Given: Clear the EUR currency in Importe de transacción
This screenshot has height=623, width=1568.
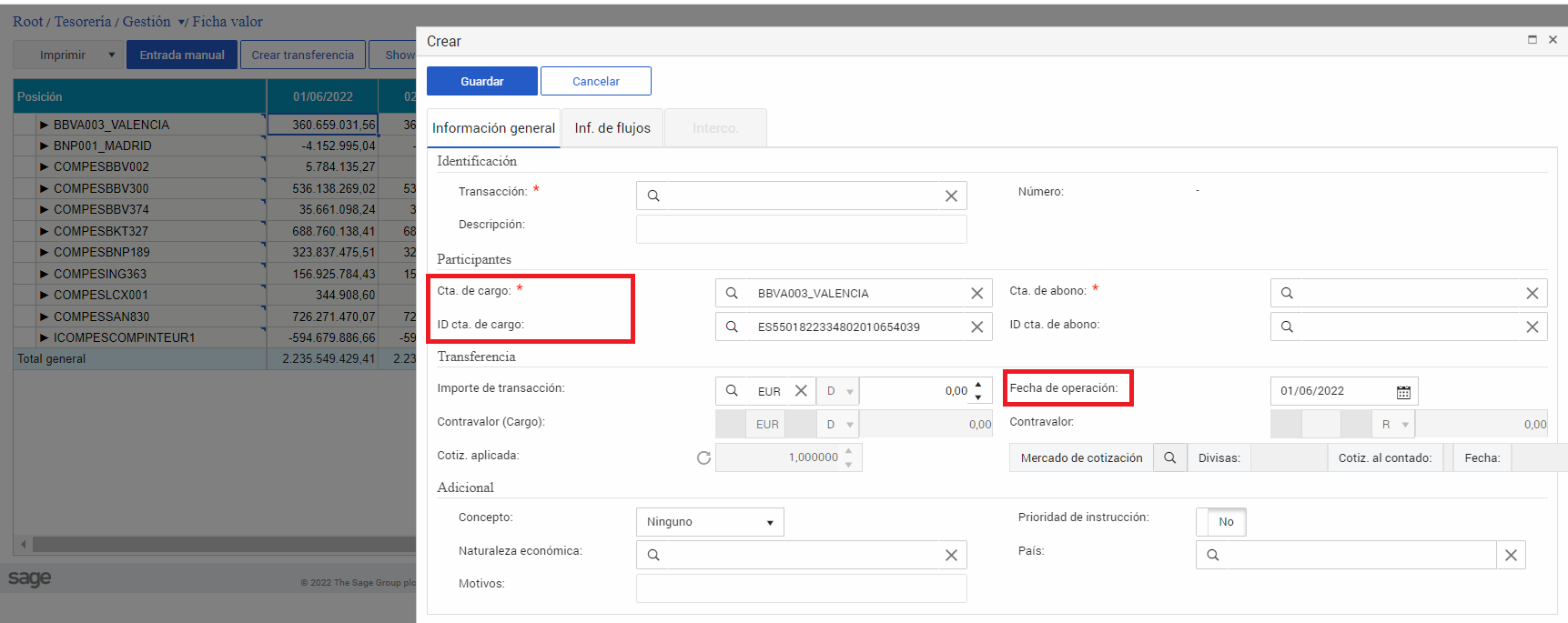Looking at the screenshot, I should click(801, 391).
